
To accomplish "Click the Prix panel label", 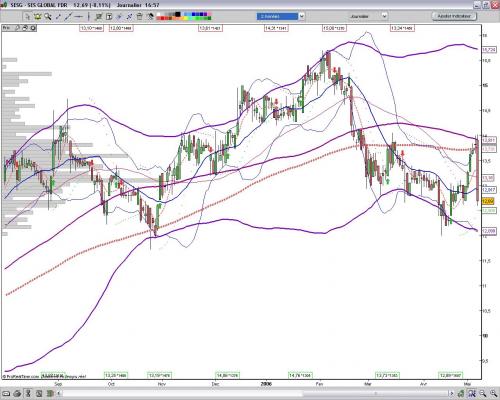I will click(x=7, y=28).
